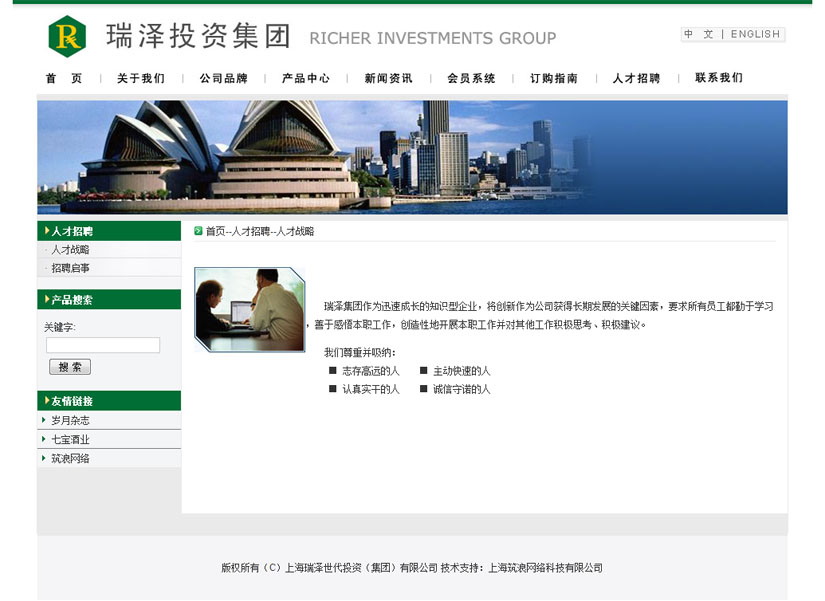Screen dimensions: 825x601
Task: Click the green breadcrumb arrow icon
Action: pos(198,231)
